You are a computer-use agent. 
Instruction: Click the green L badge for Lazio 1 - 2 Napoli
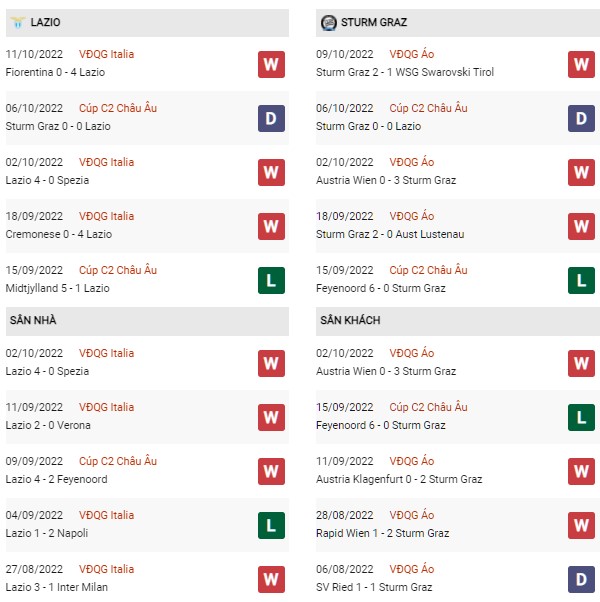tap(271, 526)
